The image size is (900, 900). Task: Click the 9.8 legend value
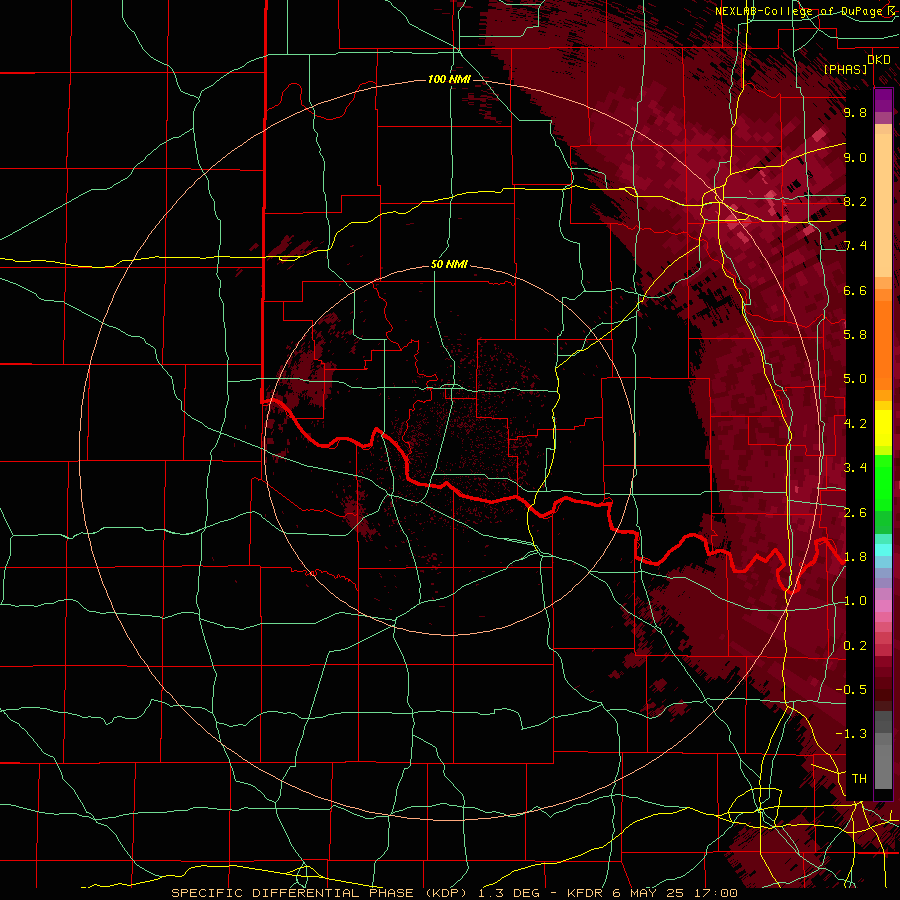pos(855,113)
